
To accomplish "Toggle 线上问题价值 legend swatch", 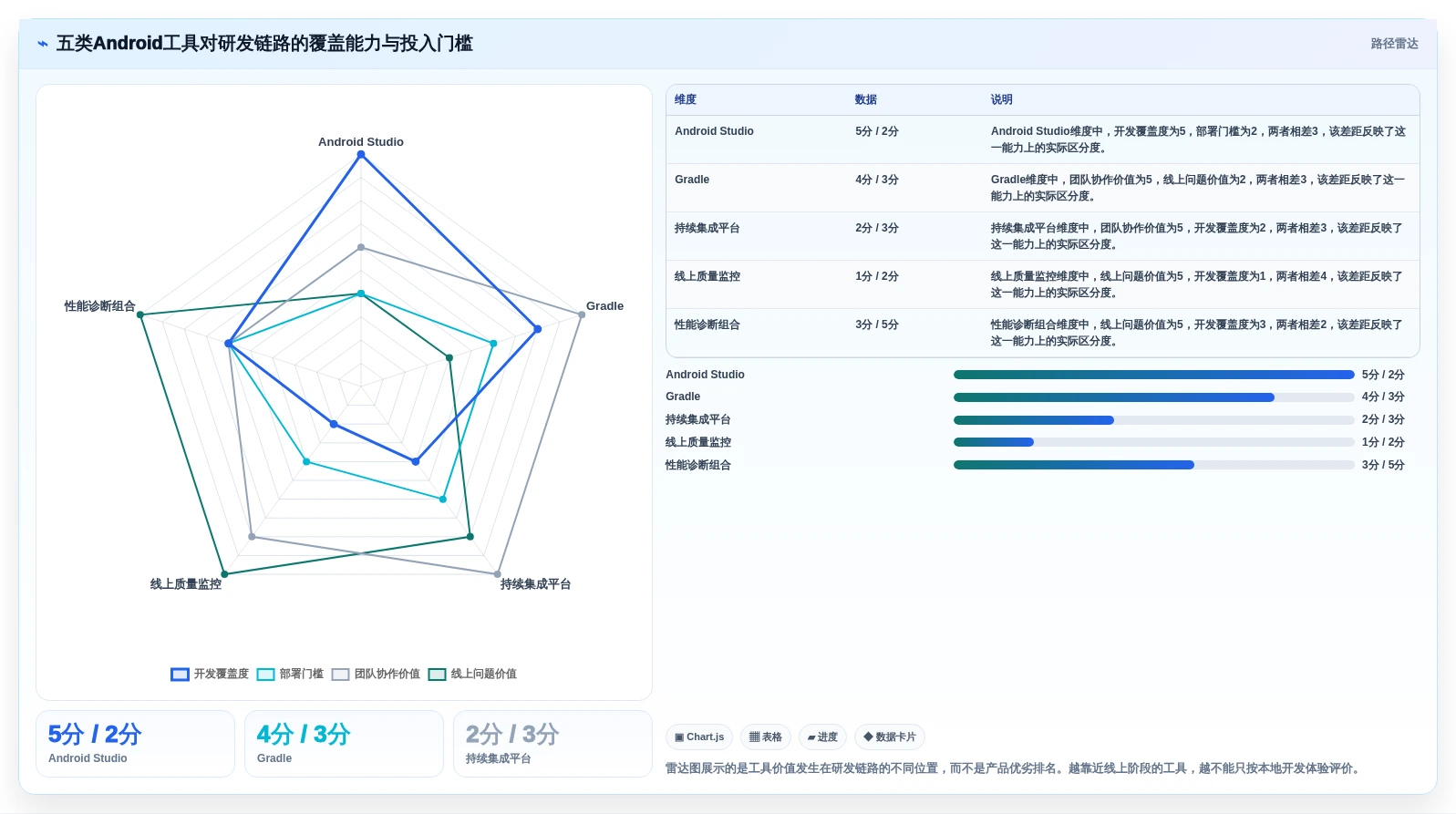I will 437,675.
